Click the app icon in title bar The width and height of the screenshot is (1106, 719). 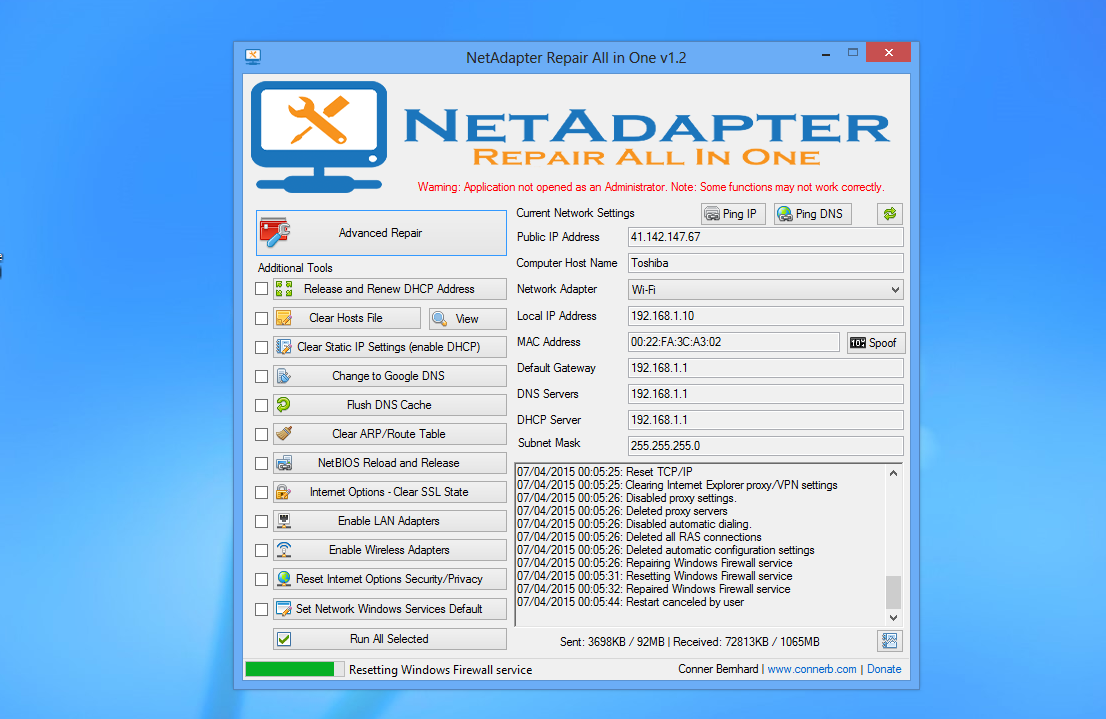(253, 56)
